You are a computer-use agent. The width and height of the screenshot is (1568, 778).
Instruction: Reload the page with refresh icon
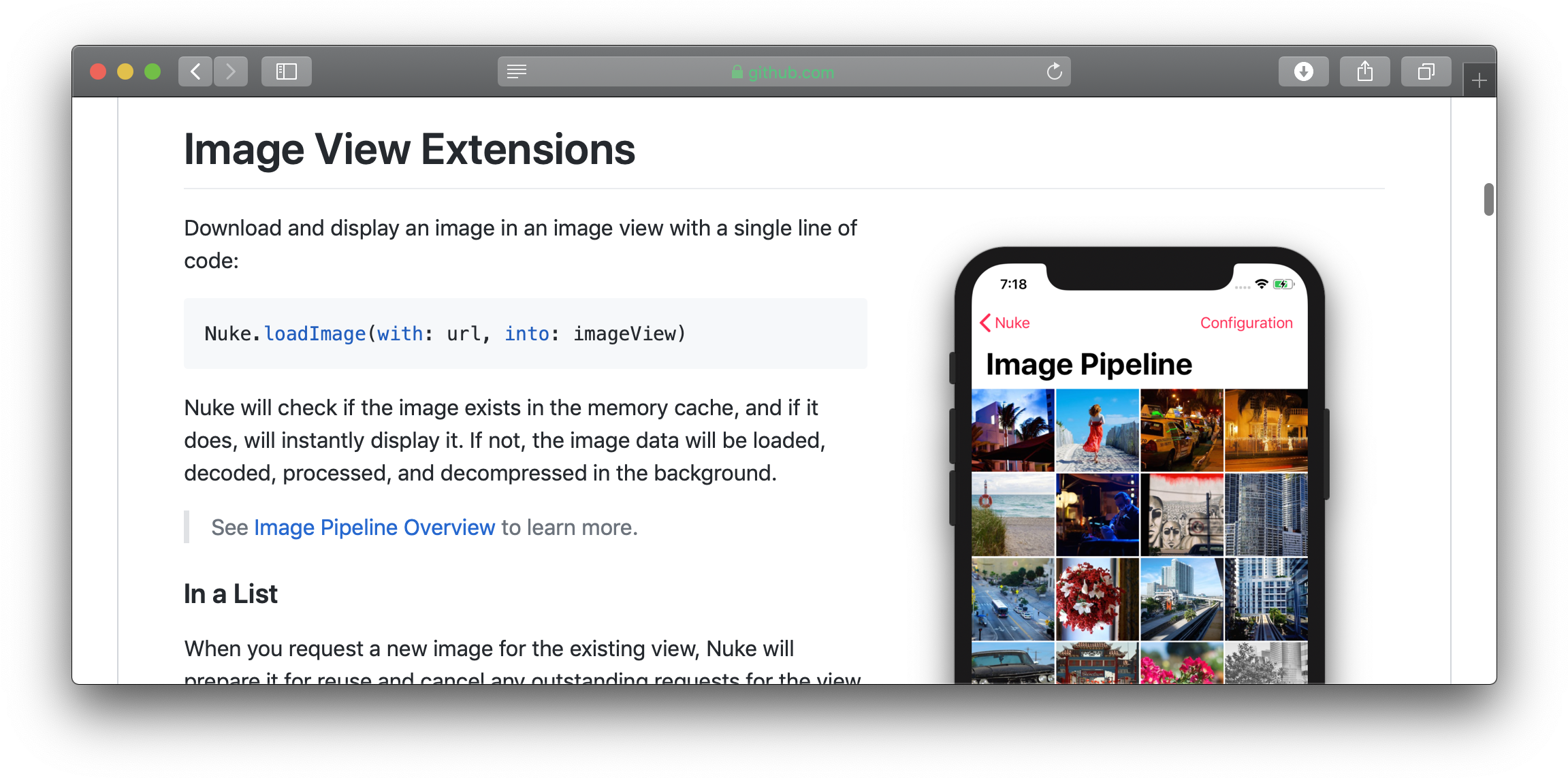pos(1054,71)
